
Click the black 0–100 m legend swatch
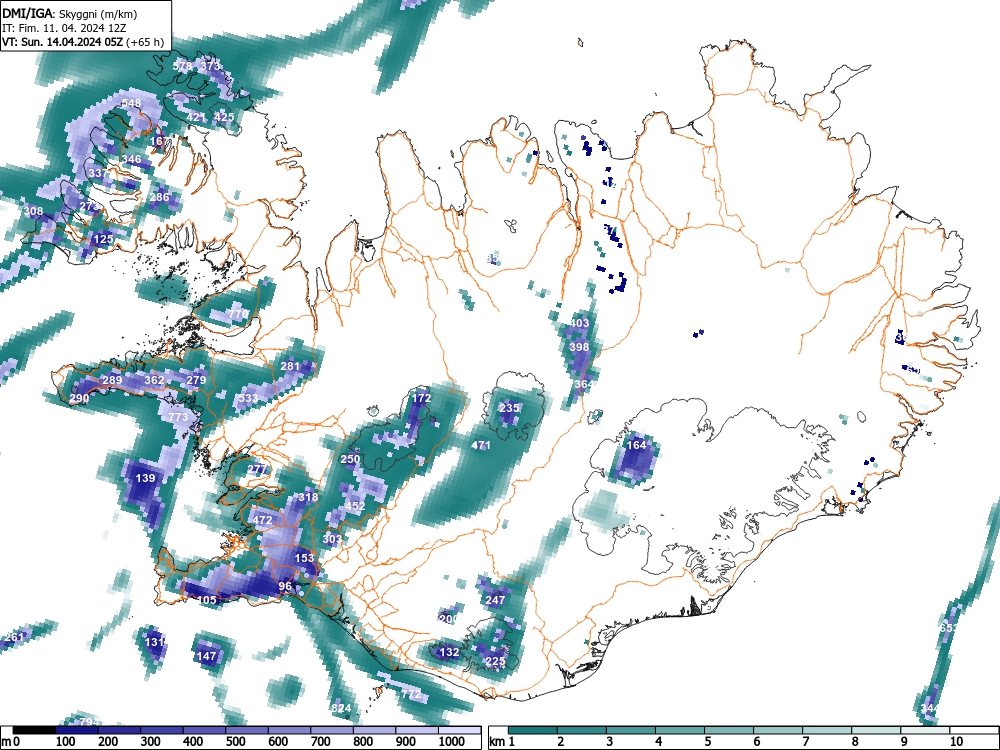pos(34,730)
